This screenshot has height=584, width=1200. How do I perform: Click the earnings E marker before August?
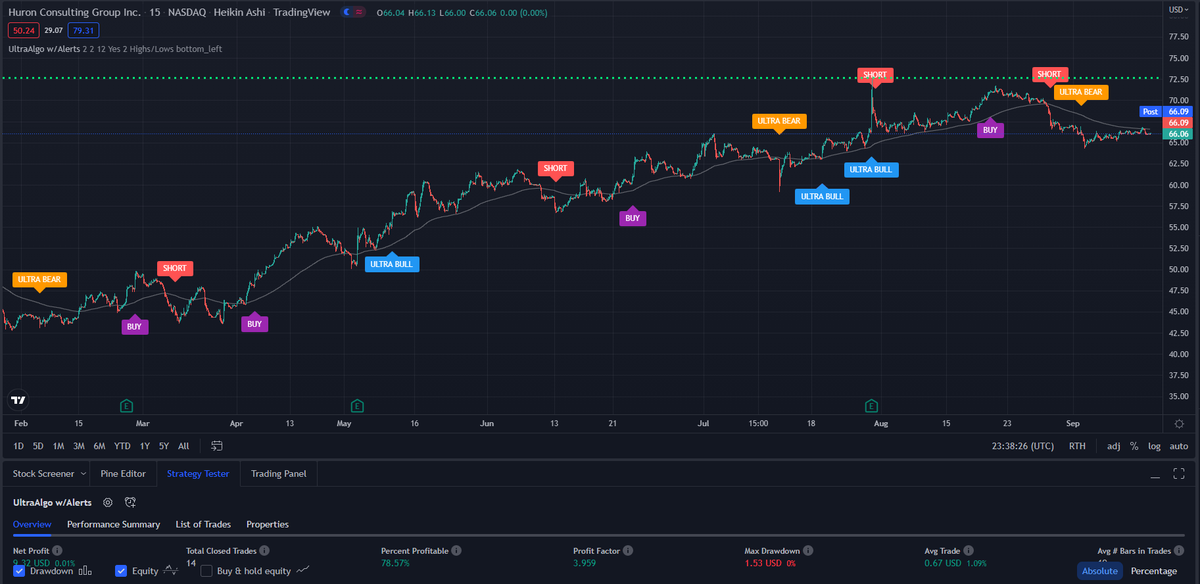[872, 405]
